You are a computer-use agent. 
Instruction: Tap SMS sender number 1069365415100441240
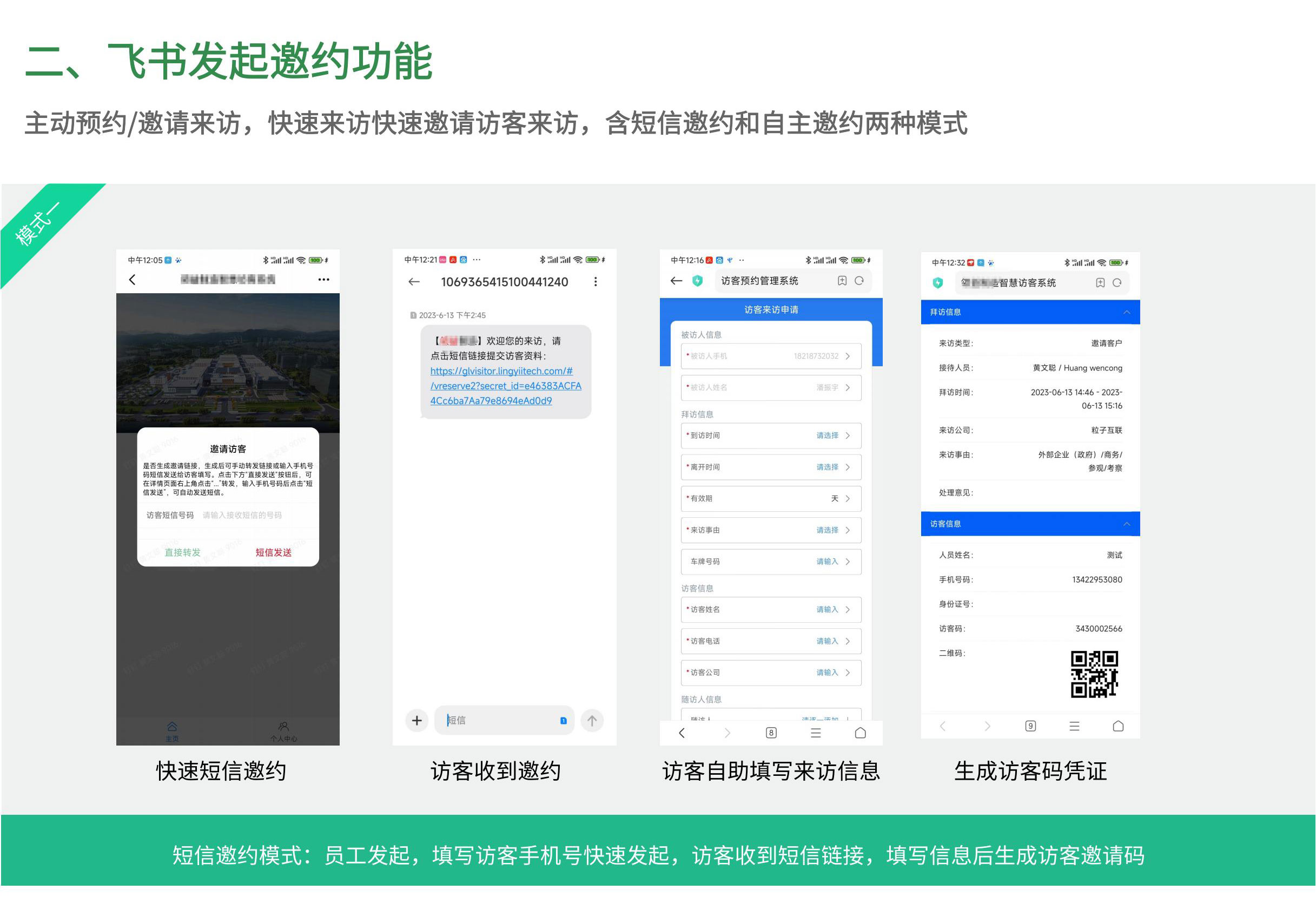504,281
